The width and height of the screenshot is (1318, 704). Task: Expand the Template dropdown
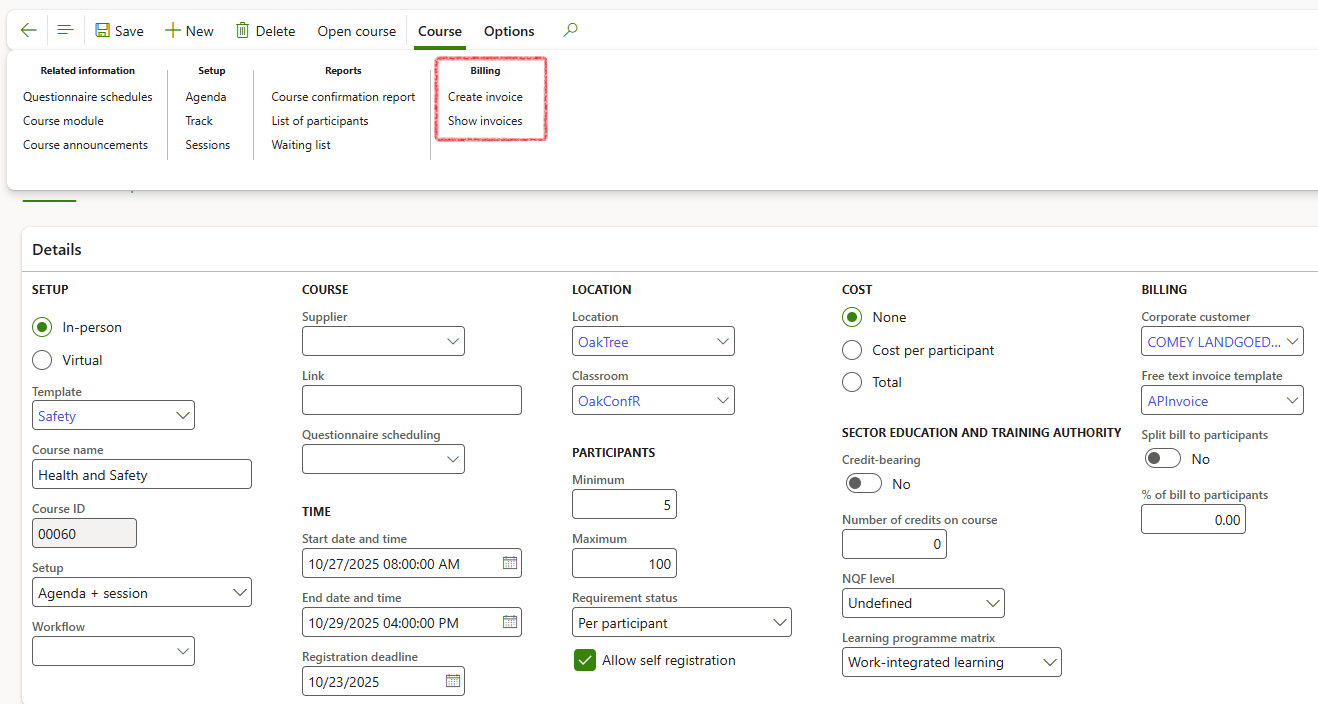click(182, 415)
